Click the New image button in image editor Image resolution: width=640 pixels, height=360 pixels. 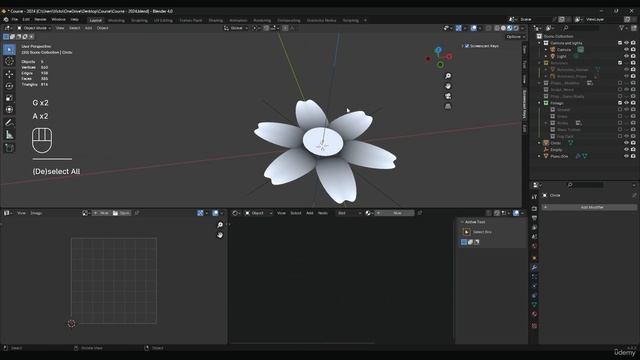click(x=102, y=213)
